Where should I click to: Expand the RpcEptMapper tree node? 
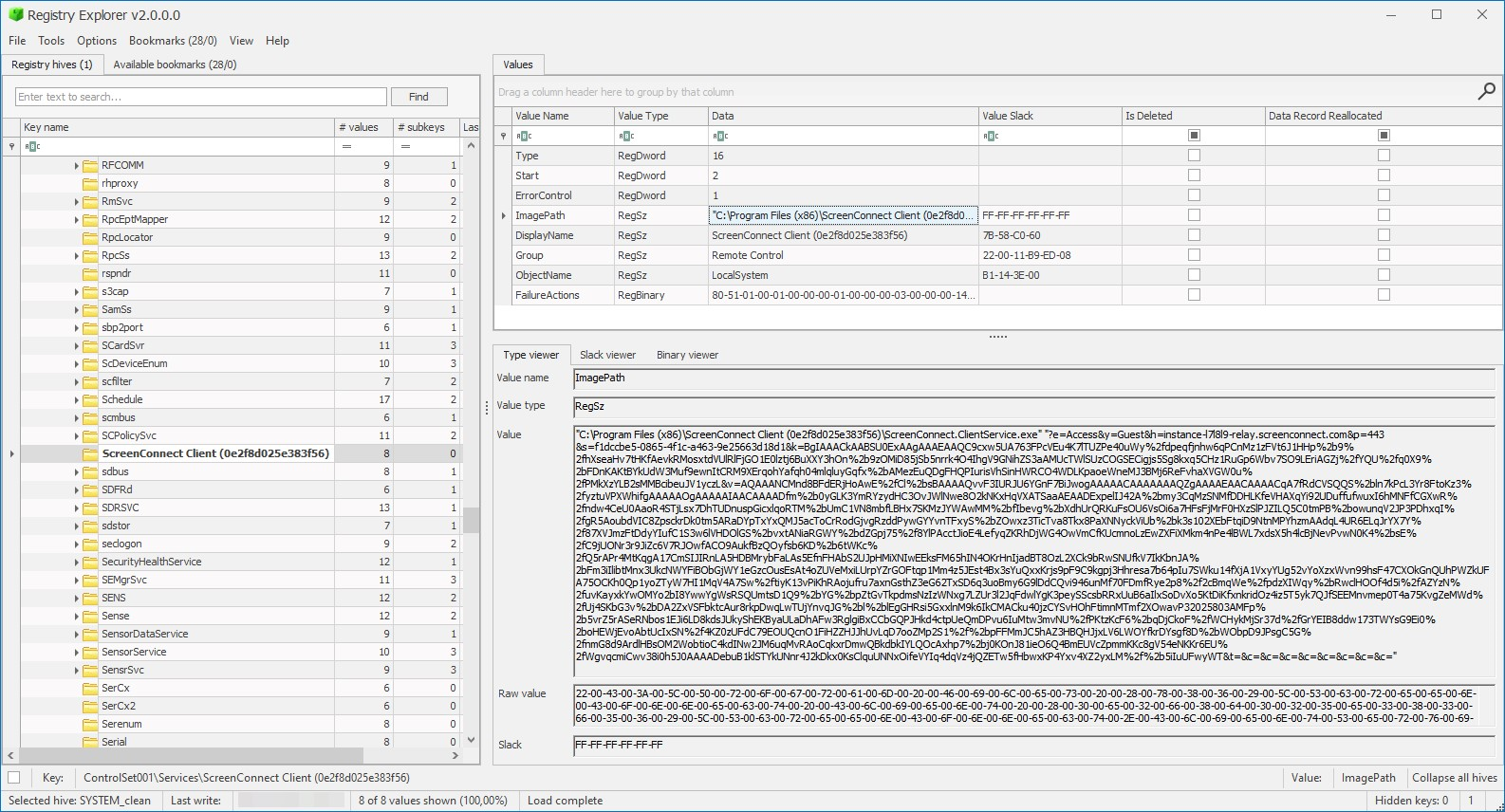click(77, 219)
